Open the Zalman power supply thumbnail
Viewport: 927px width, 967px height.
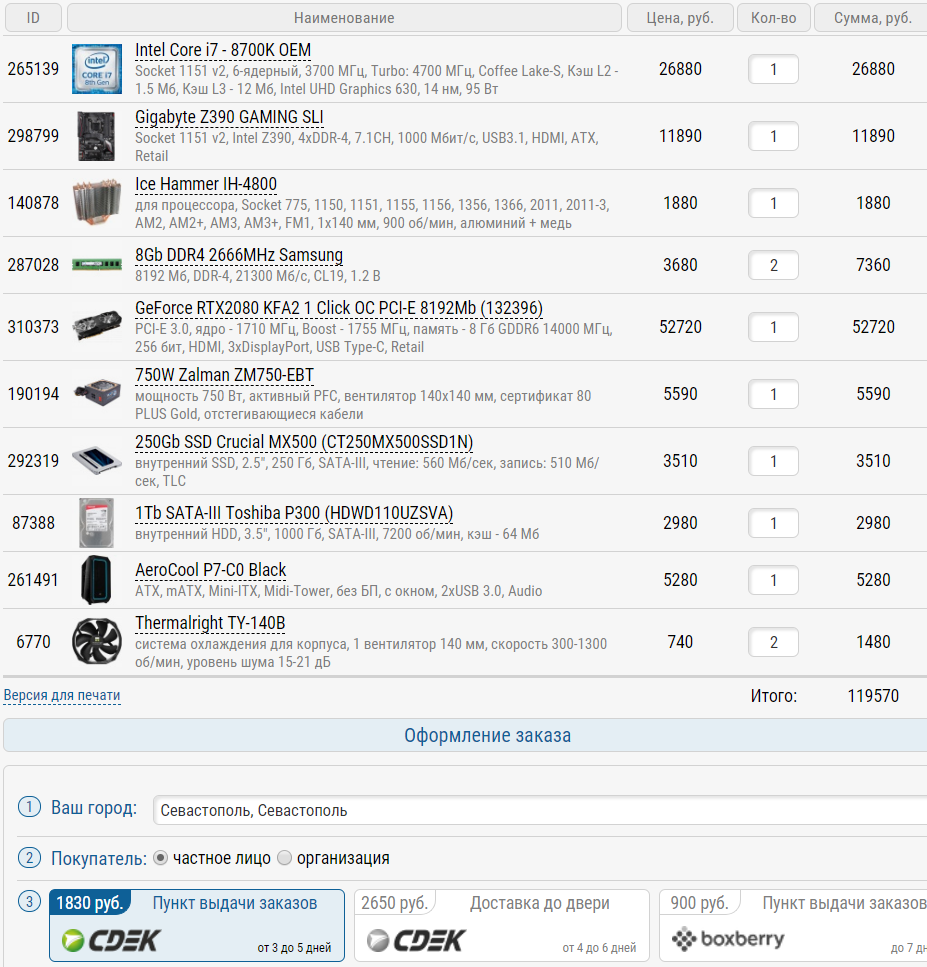[97, 393]
